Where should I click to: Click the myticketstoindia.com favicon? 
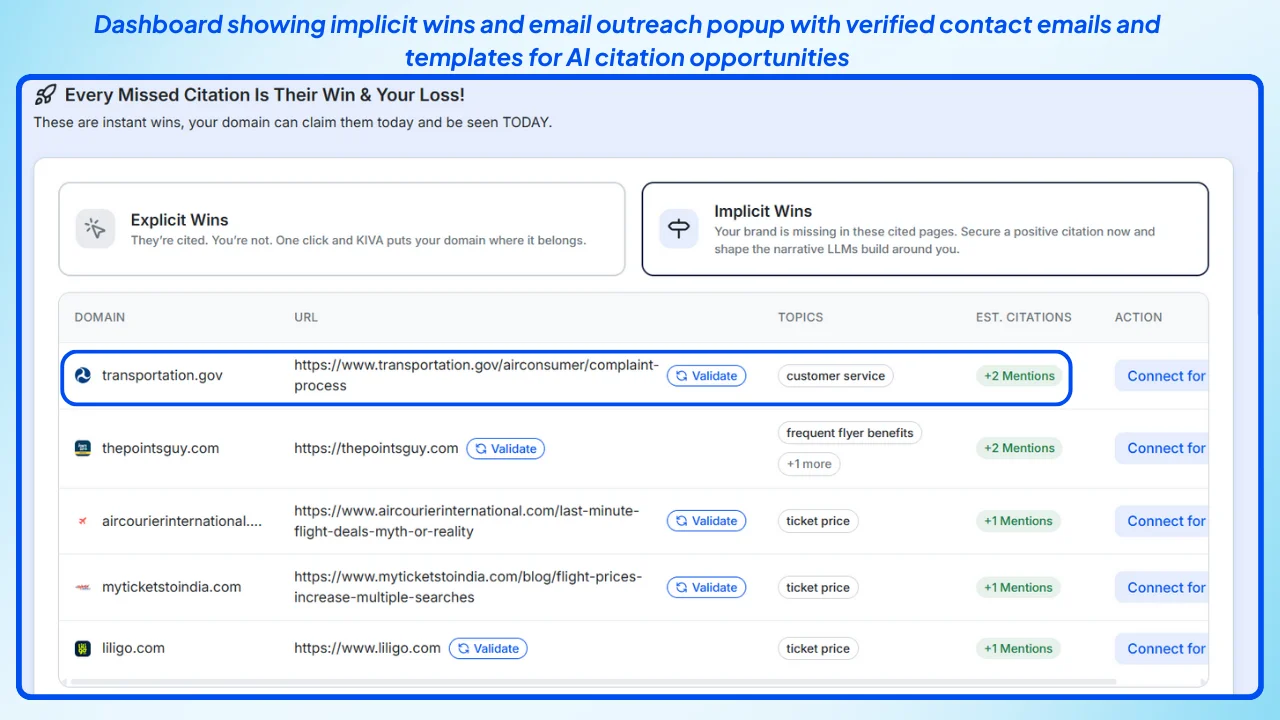pyautogui.click(x=83, y=587)
